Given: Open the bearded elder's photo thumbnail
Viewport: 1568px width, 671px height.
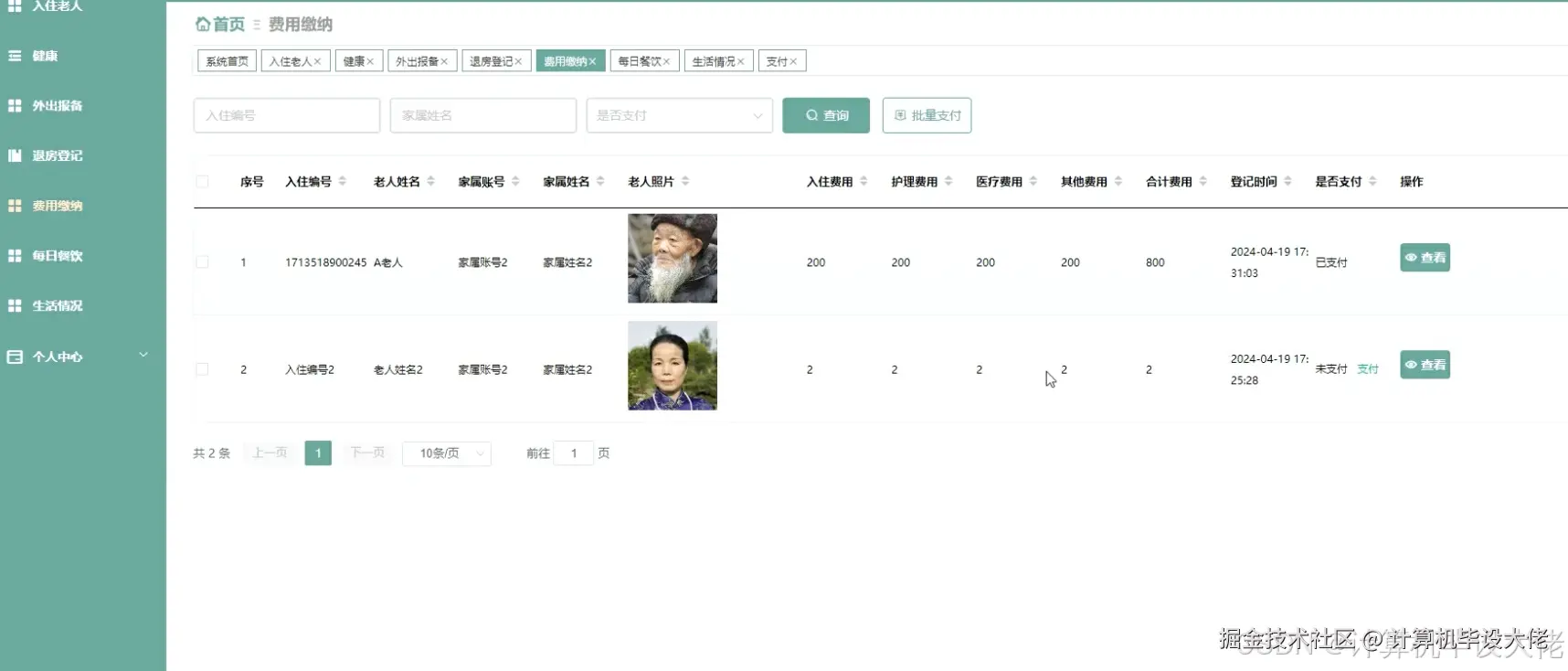Looking at the screenshot, I should (673, 258).
